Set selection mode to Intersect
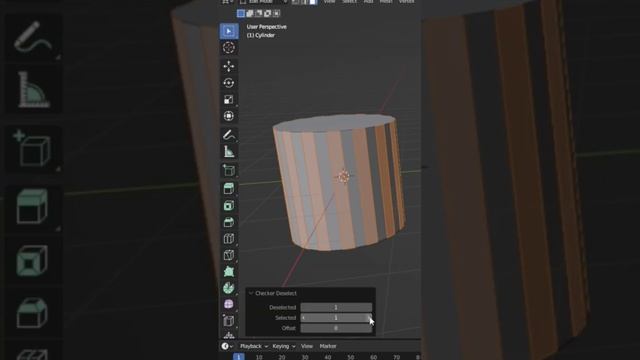Screen dimensions: 640x360 [x=276, y=13]
